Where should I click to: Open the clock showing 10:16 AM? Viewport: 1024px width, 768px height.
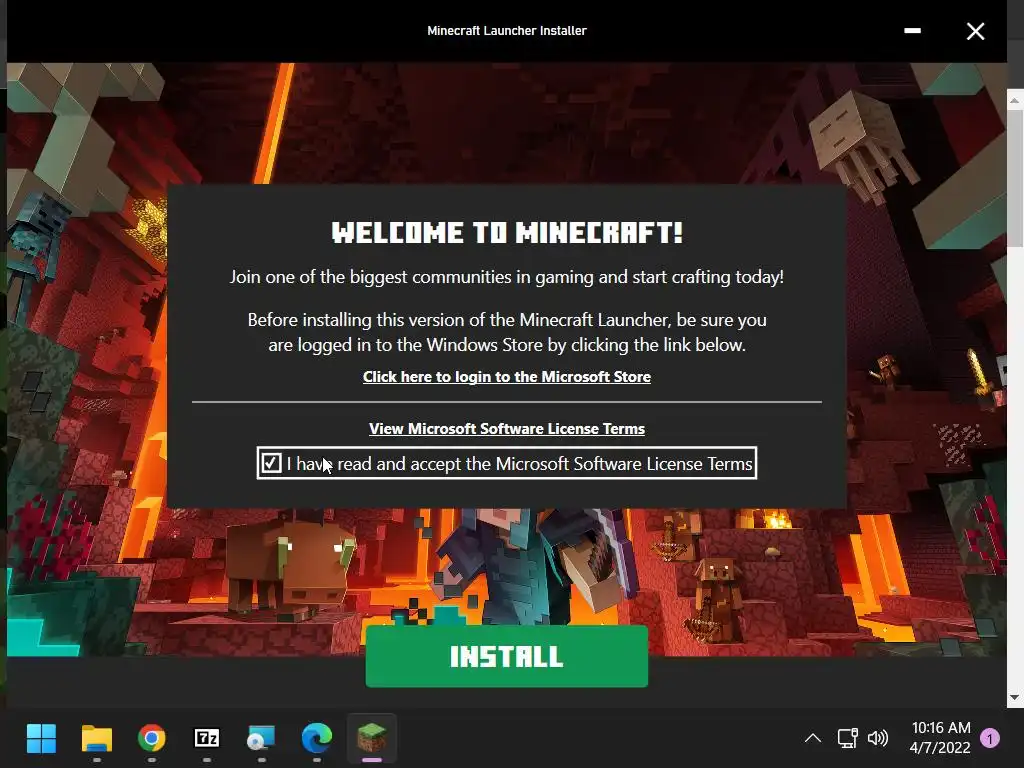(x=940, y=728)
